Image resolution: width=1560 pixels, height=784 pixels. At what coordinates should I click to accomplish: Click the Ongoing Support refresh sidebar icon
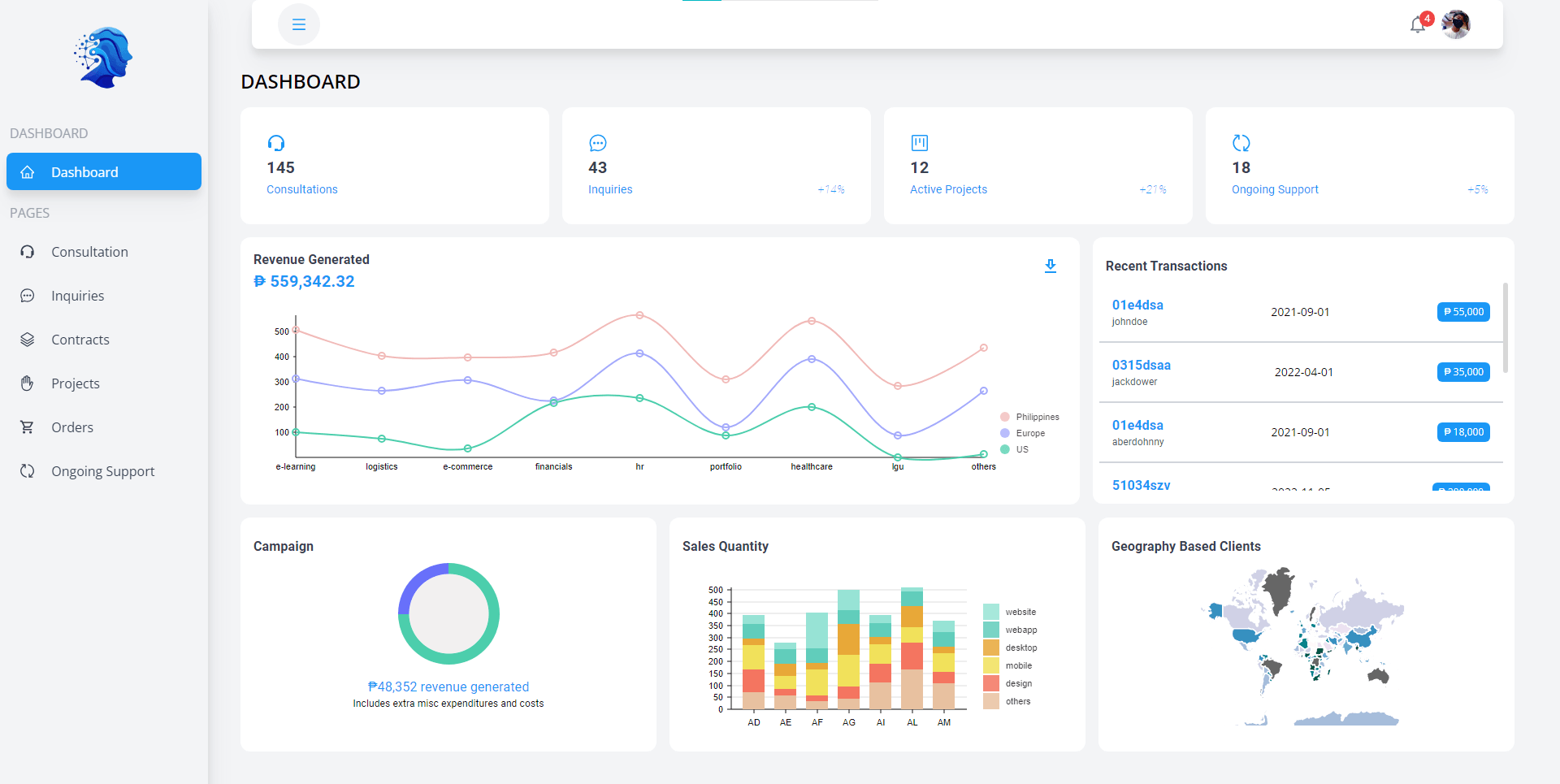click(x=28, y=471)
